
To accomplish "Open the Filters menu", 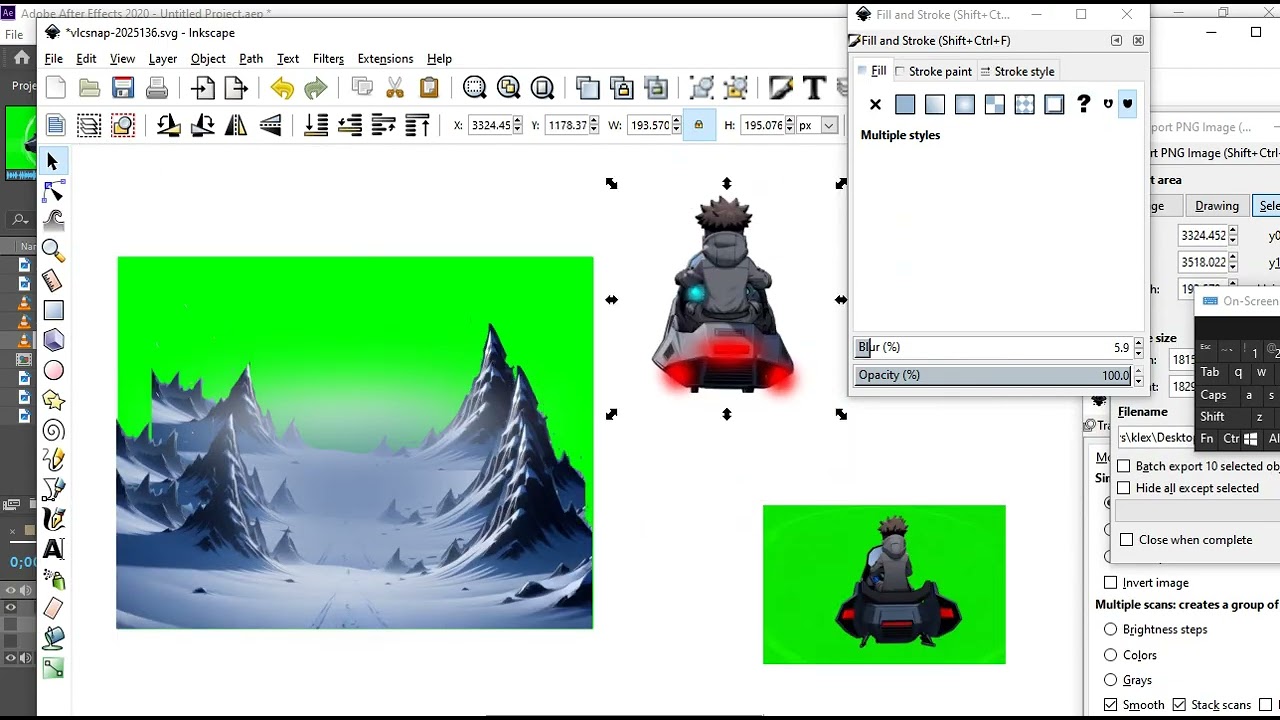I will (328, 59).
